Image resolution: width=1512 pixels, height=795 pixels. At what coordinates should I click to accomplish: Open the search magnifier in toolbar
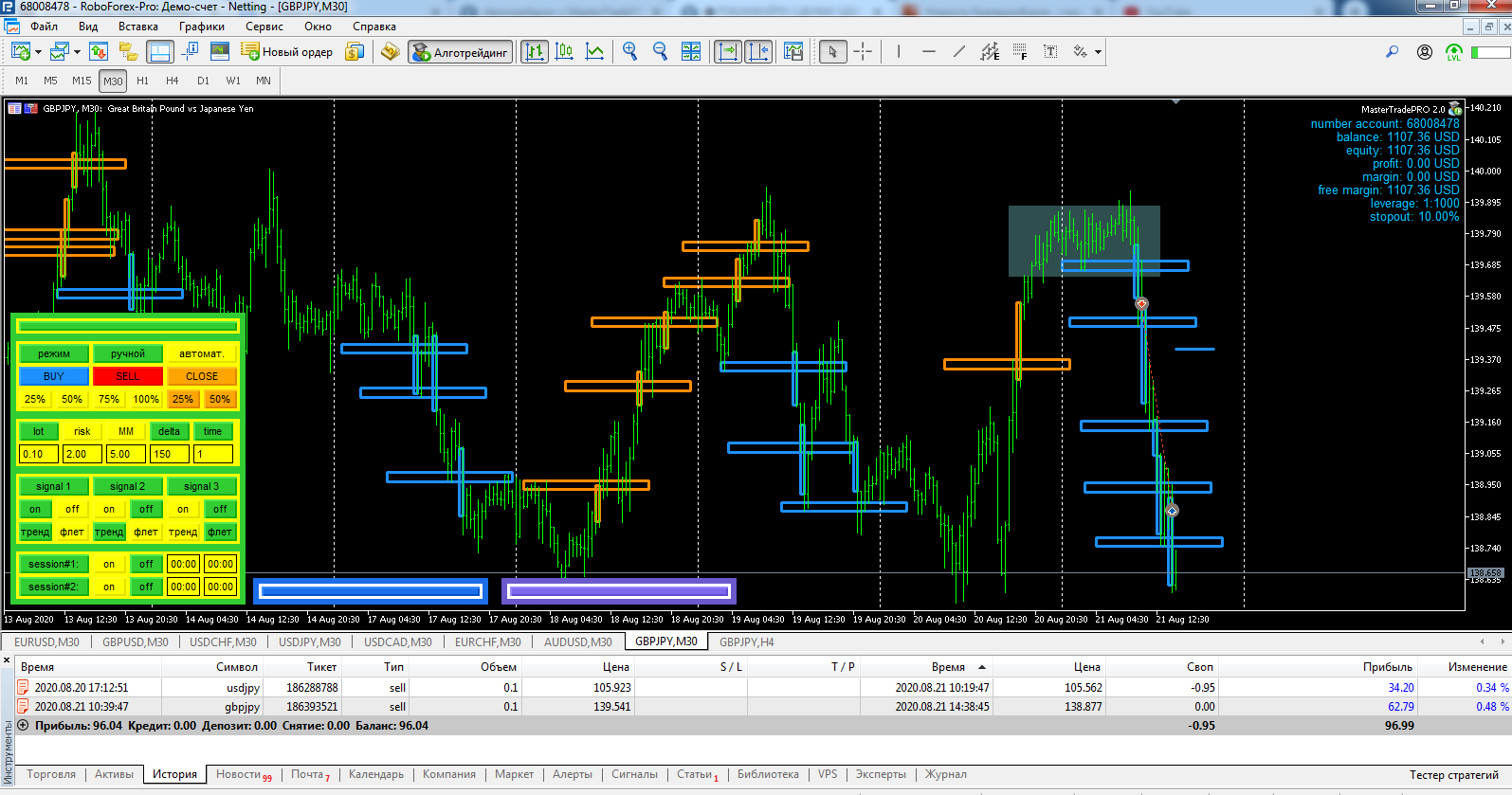[1392, 52]
